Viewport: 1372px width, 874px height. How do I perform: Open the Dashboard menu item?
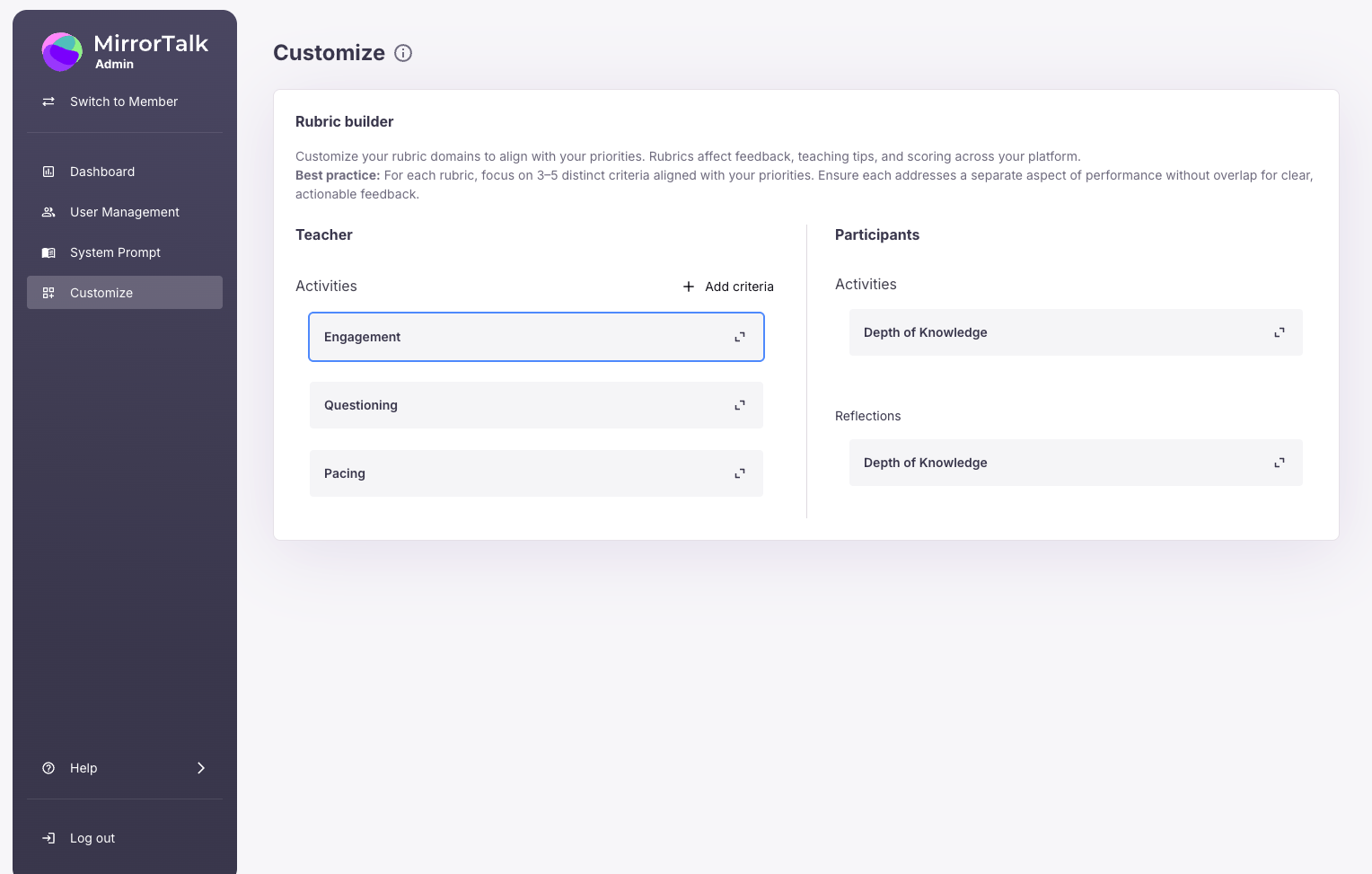(x=102, y=172)
